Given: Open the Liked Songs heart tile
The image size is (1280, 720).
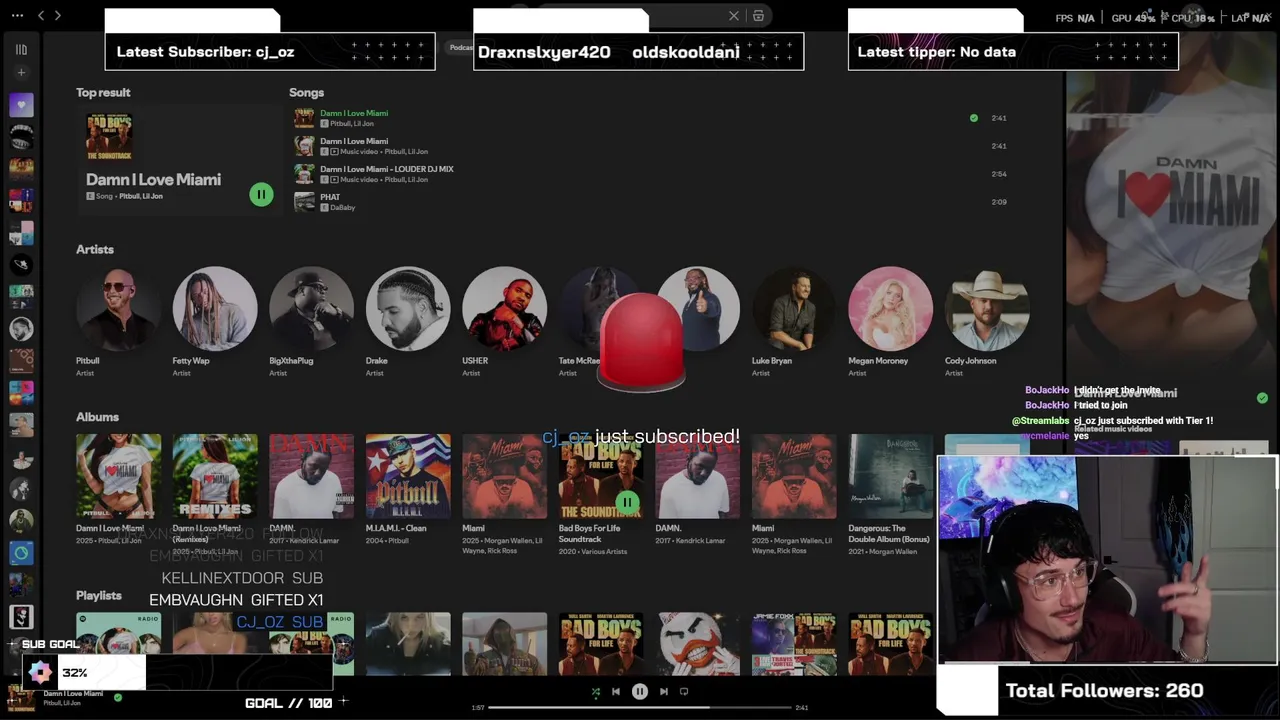Looking at the screenshot, I should [x=21, y=104].
